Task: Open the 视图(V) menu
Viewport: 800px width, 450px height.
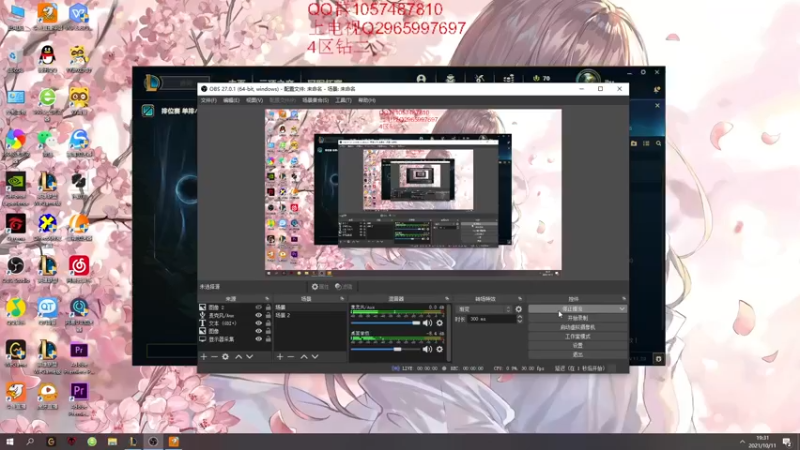Action: pos(254,101)
